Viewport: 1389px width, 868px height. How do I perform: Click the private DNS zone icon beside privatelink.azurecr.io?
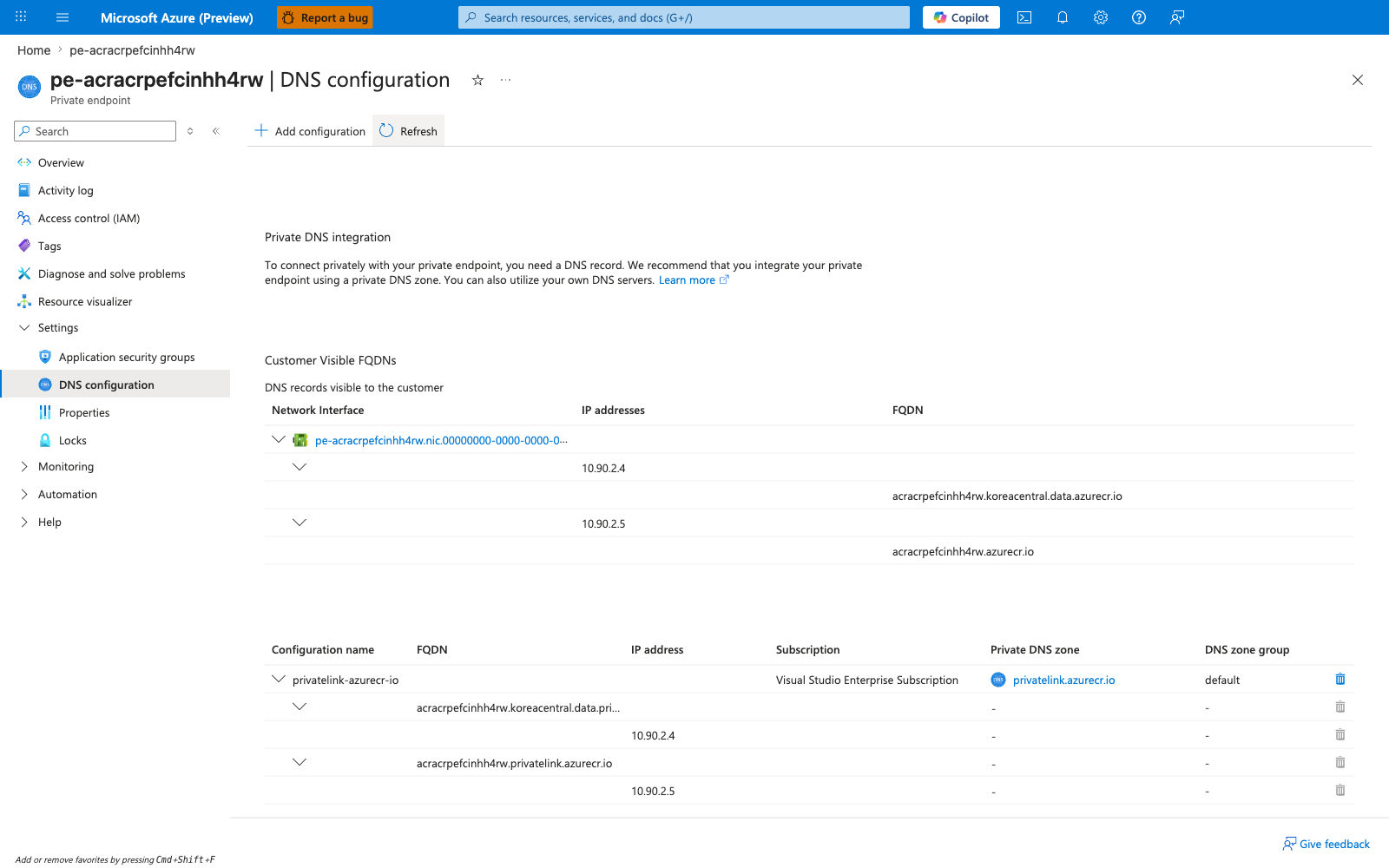coord(998,680)
